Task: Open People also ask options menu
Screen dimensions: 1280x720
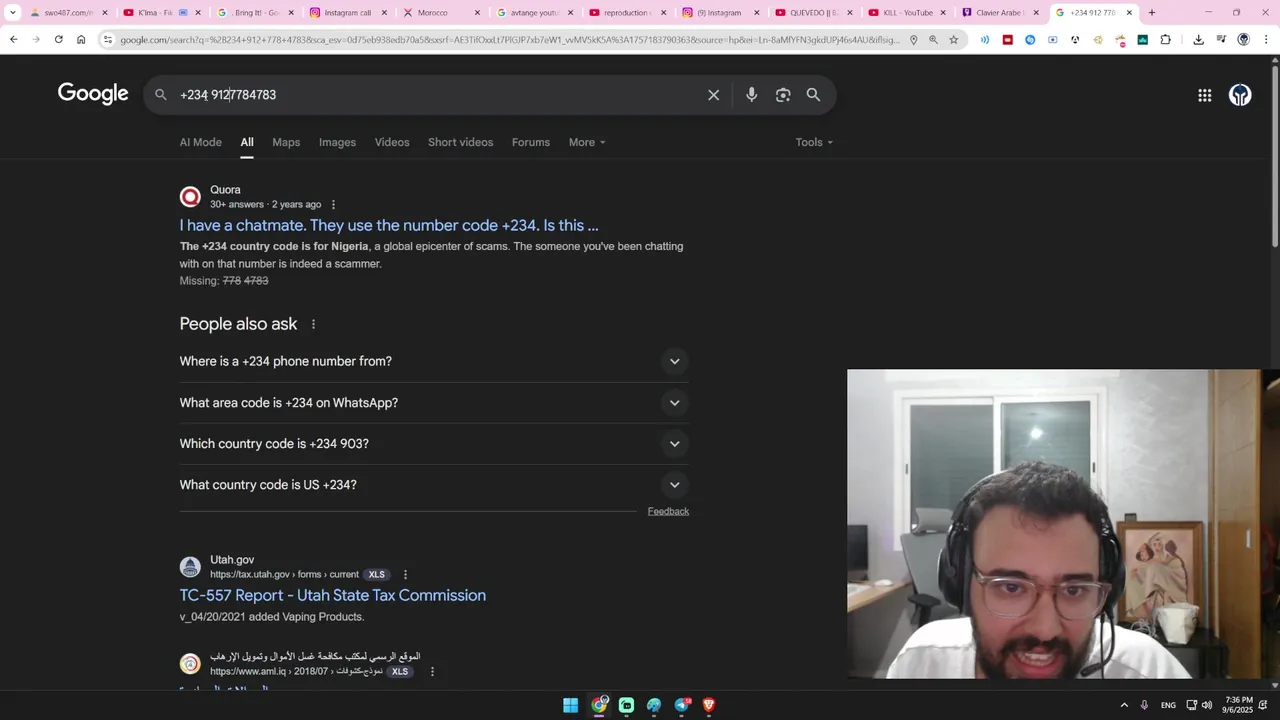Action: (313, 324)
